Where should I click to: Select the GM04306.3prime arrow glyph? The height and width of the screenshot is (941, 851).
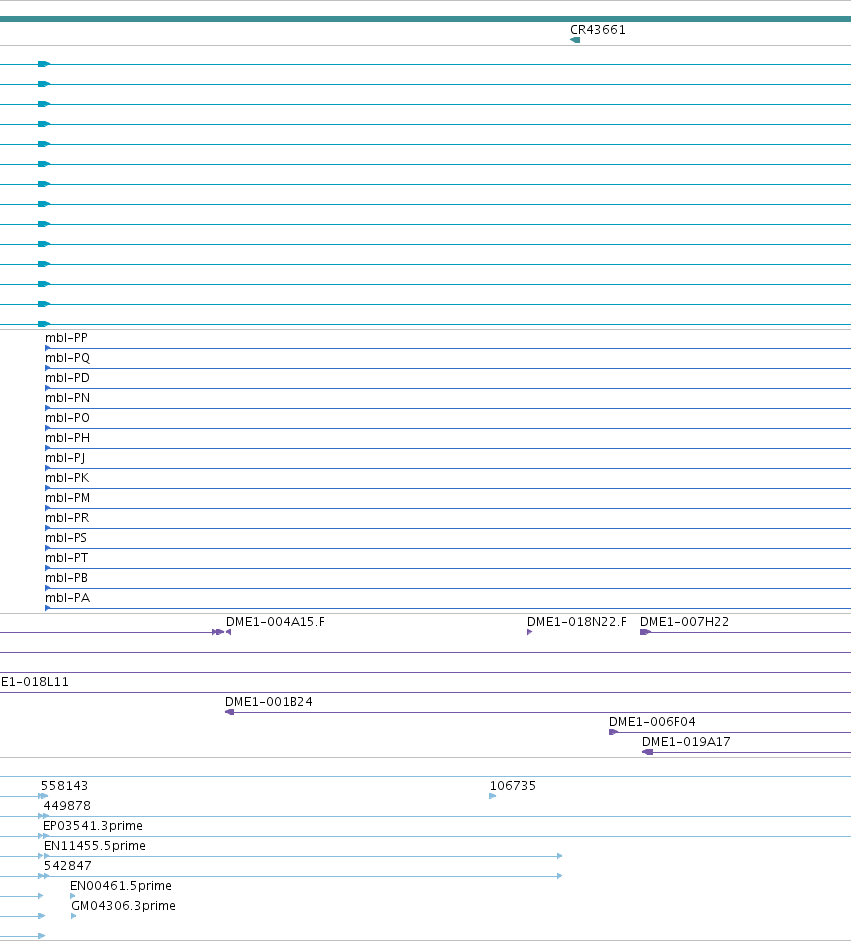pos(74,916)
